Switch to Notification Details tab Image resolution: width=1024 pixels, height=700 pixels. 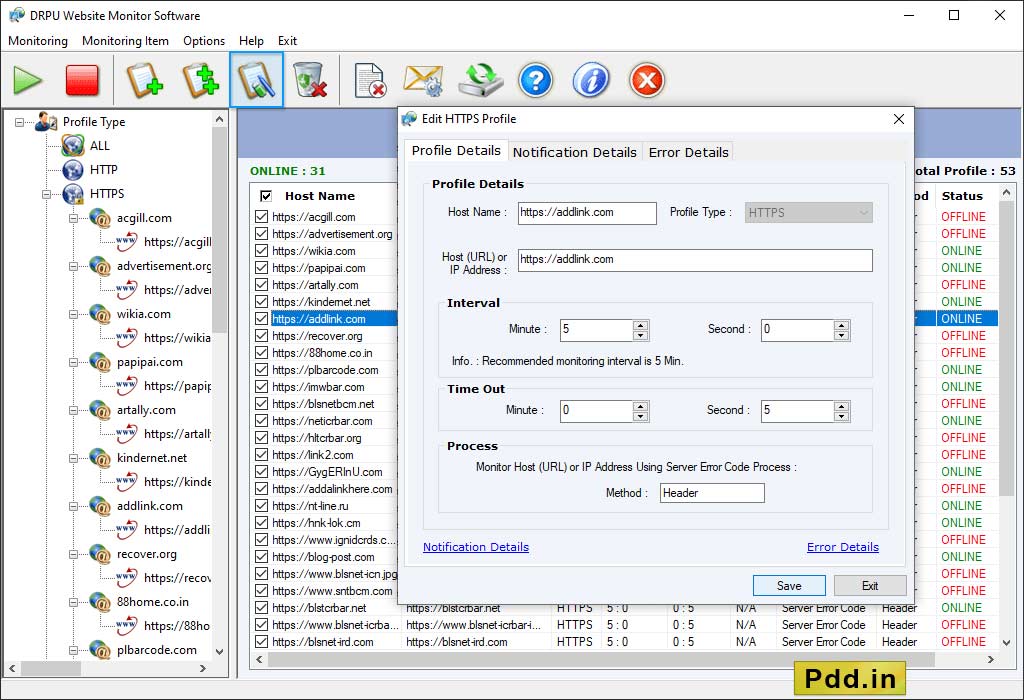(x=575, y=152)
